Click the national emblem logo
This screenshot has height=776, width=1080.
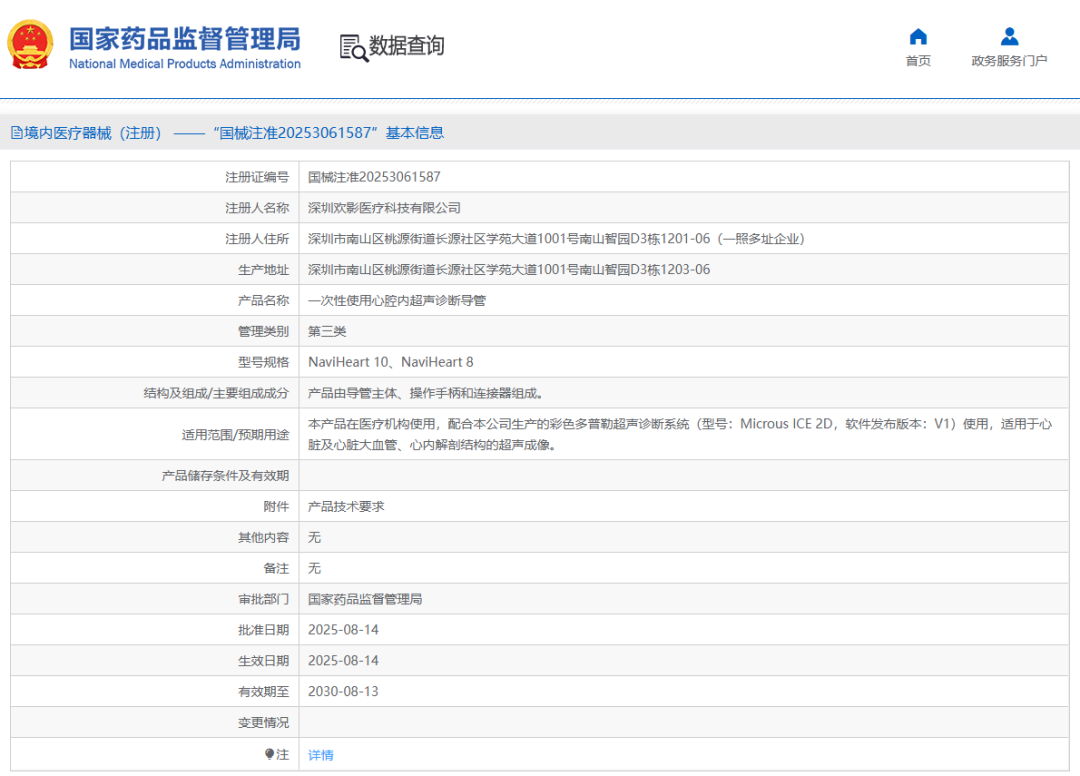tap(30, 45)
